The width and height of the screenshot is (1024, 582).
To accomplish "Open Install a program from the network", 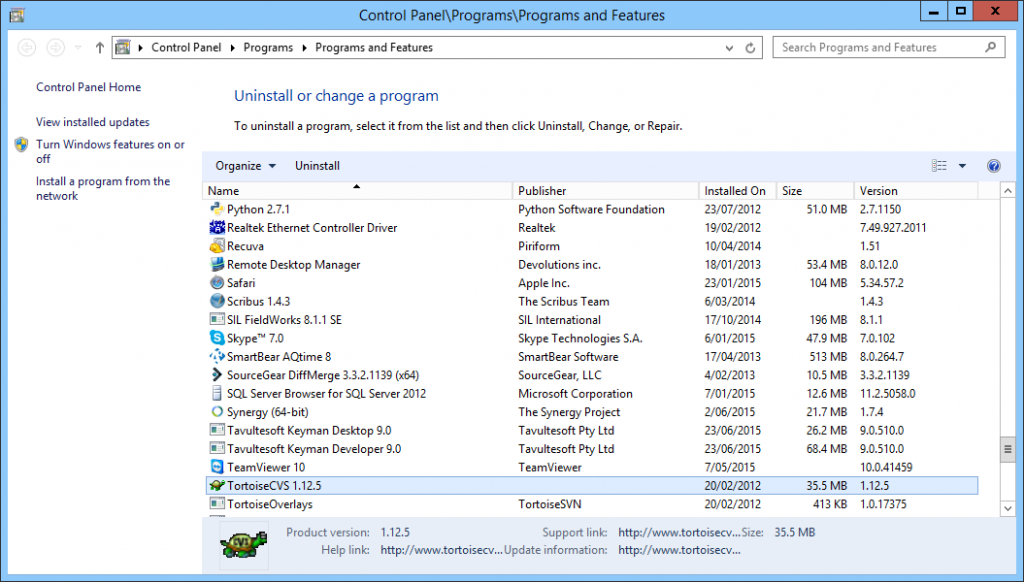I will (x=103, y=189).
